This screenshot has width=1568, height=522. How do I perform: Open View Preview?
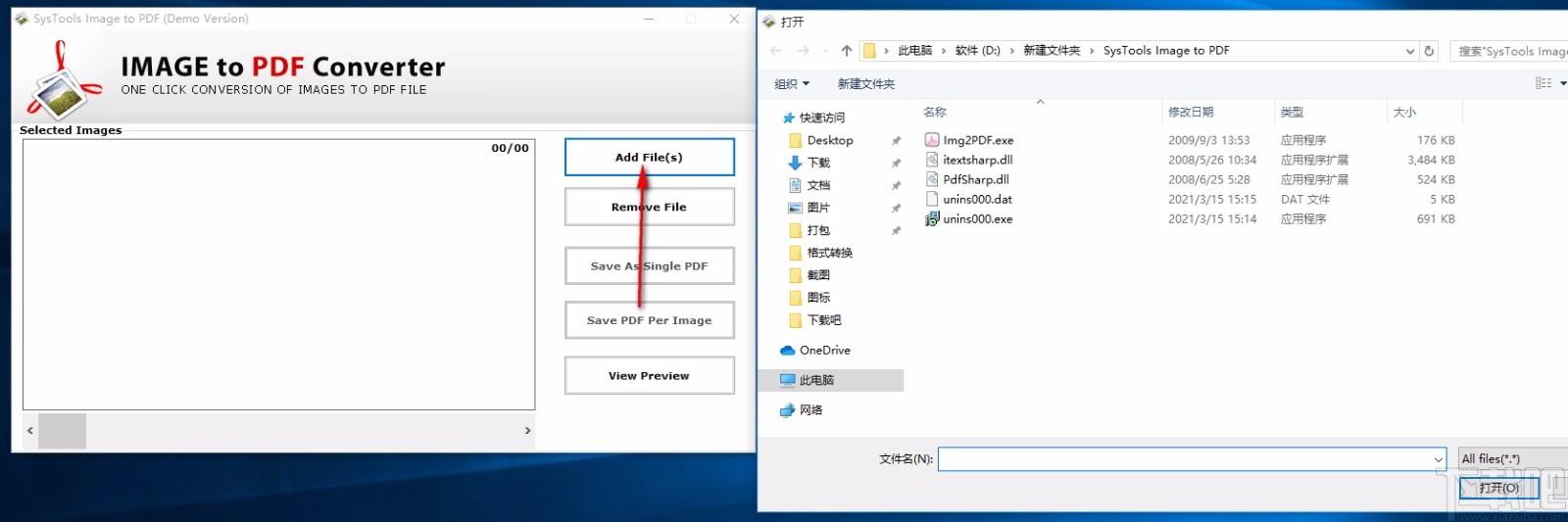pos(649,375)
